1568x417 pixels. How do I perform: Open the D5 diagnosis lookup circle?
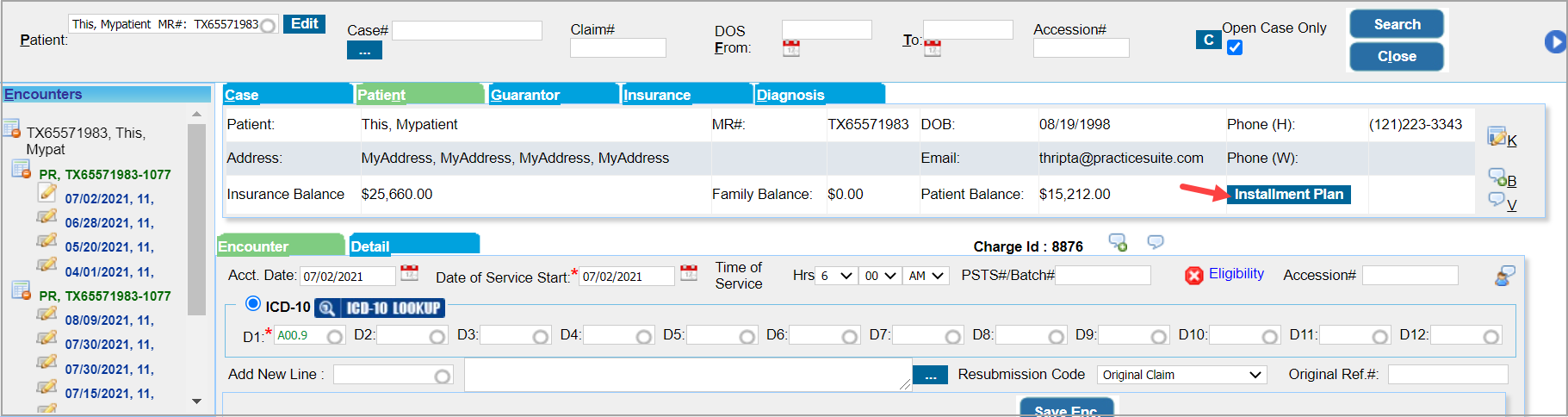click(x=747, y=337)
